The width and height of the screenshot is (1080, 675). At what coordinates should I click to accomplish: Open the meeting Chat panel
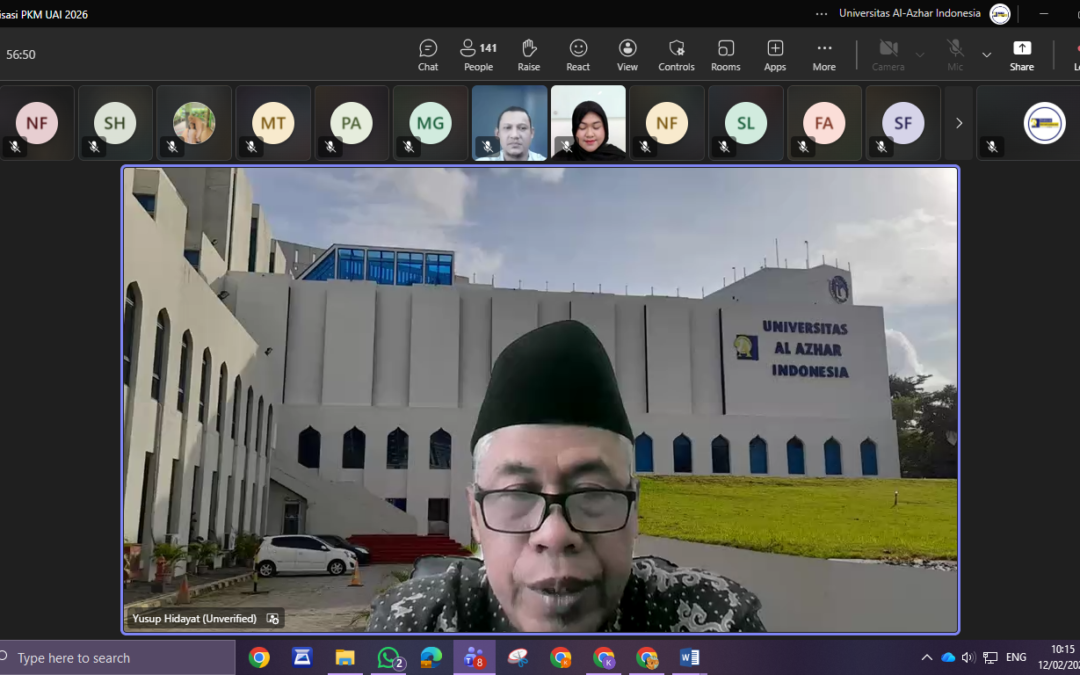[x=428, y=55]
